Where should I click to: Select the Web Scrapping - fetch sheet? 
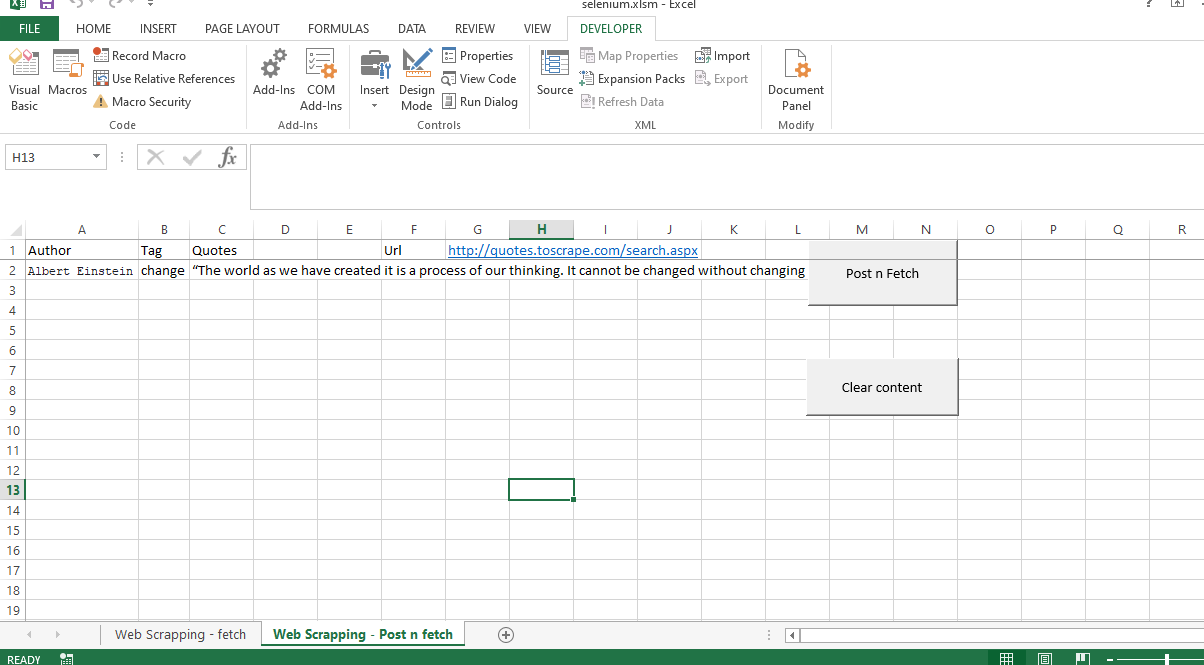[180, 634]
